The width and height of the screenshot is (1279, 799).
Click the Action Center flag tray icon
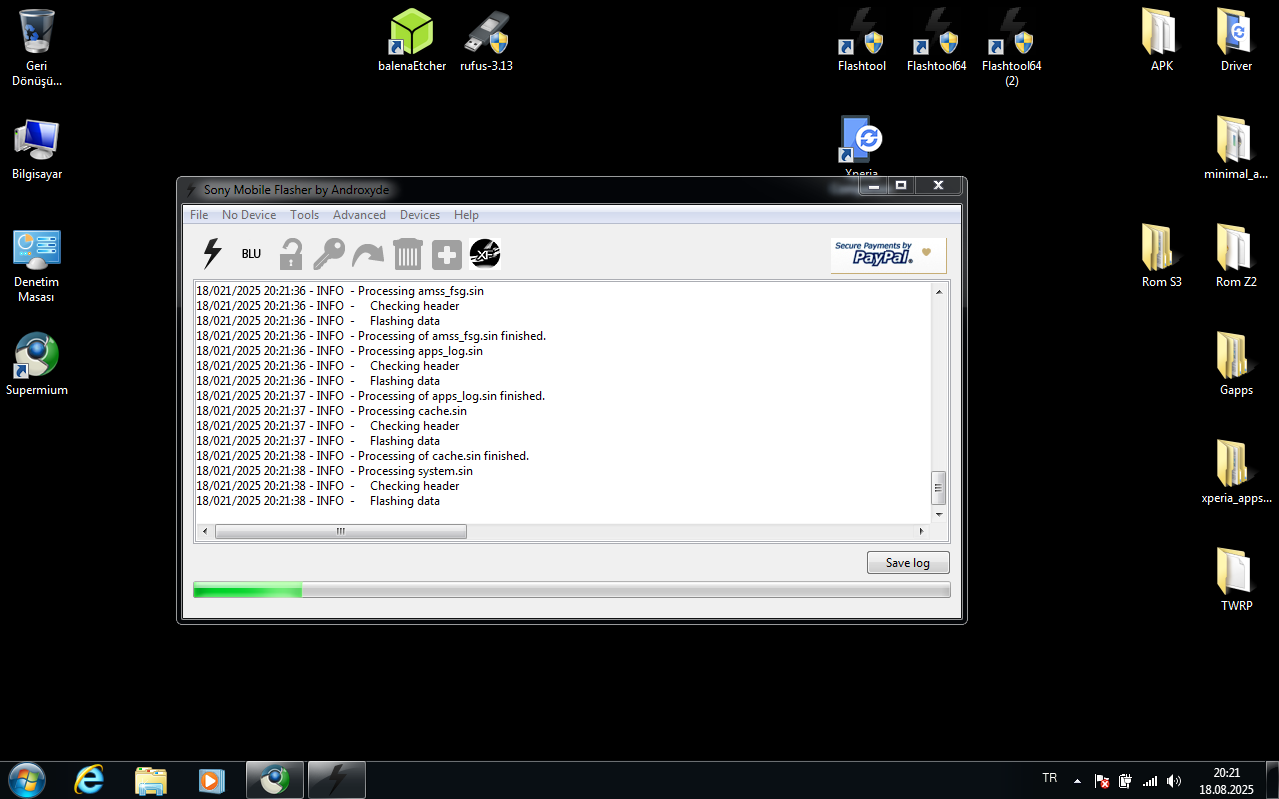tap(1102, 781)
